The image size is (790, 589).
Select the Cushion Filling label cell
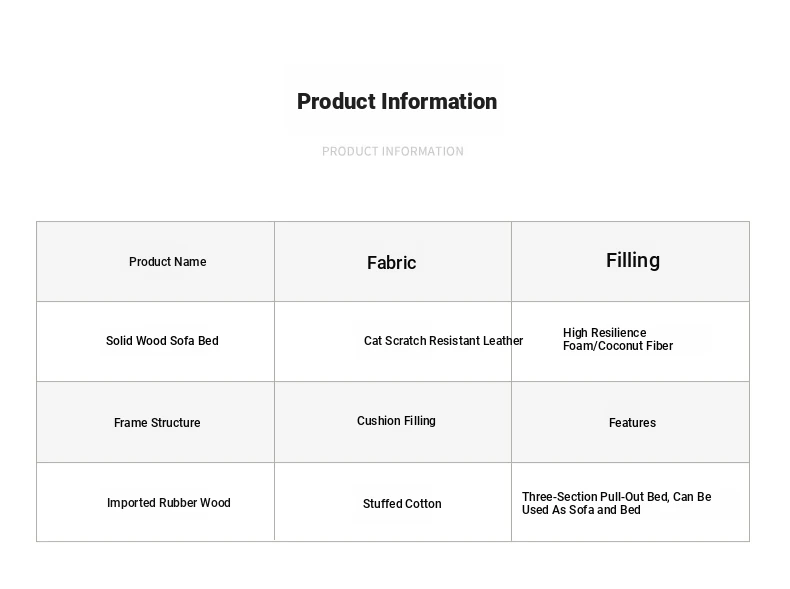[393, 422]
